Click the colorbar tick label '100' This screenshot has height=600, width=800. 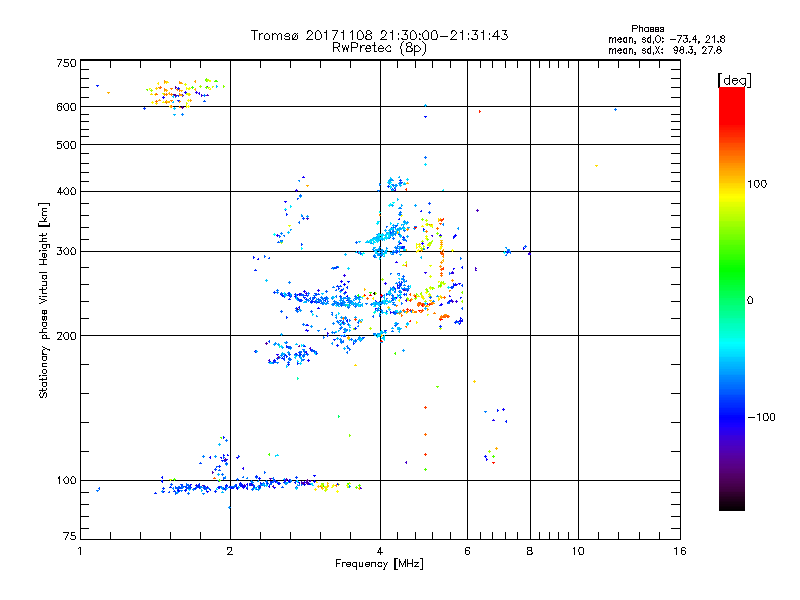(x=757, y=184)
